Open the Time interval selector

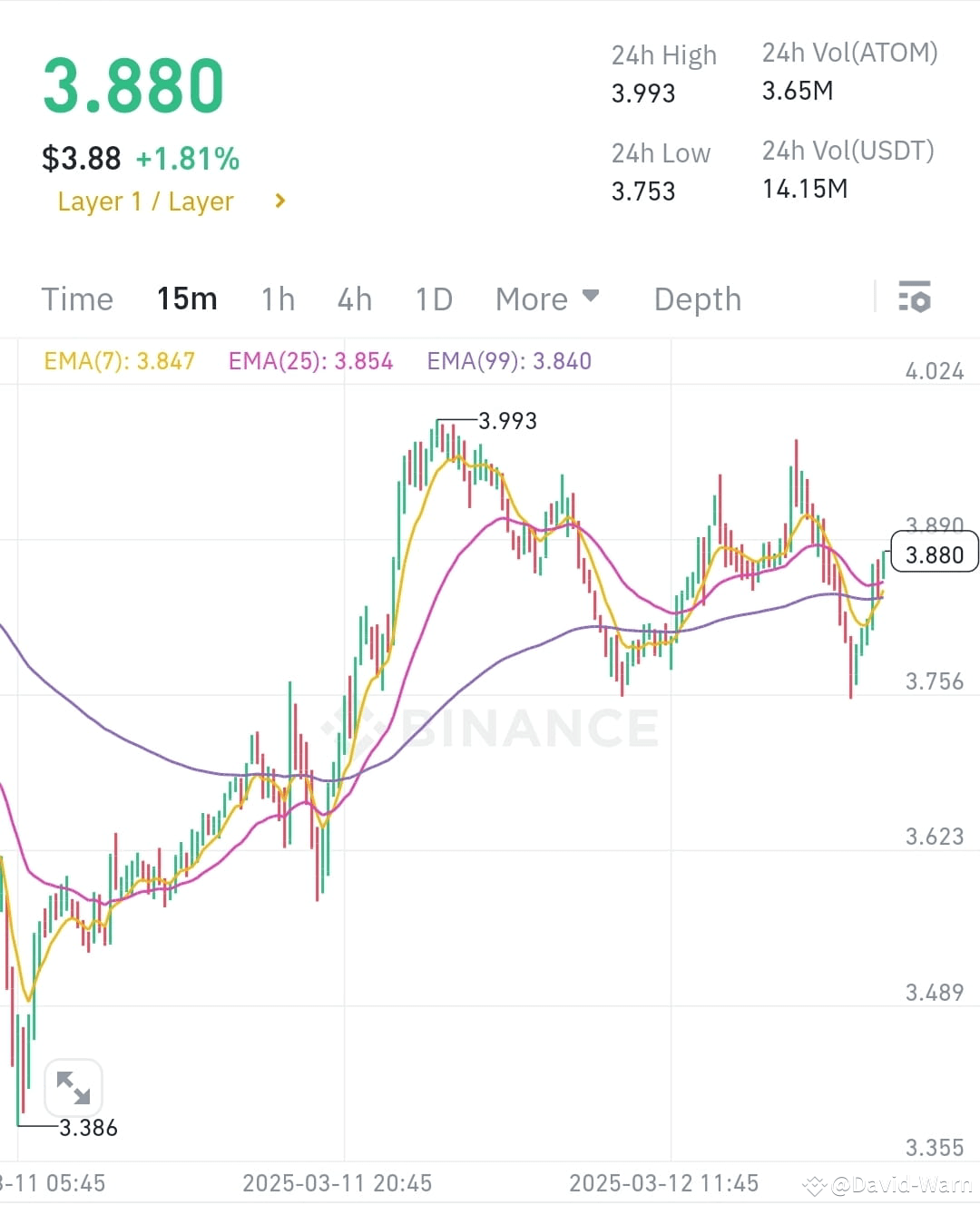click(x=77, y=299)
